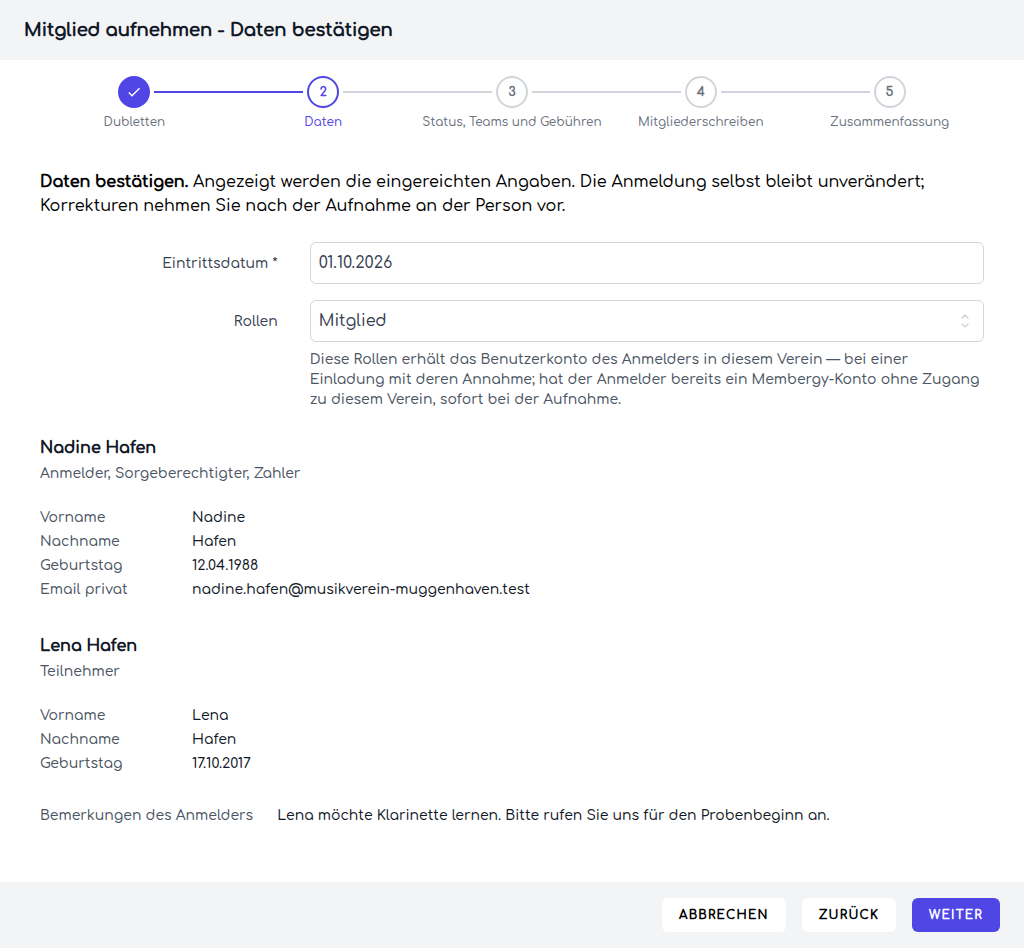The image size is (1024, 948).
Task: Click the Rollen field label
Action: point(255,321)
